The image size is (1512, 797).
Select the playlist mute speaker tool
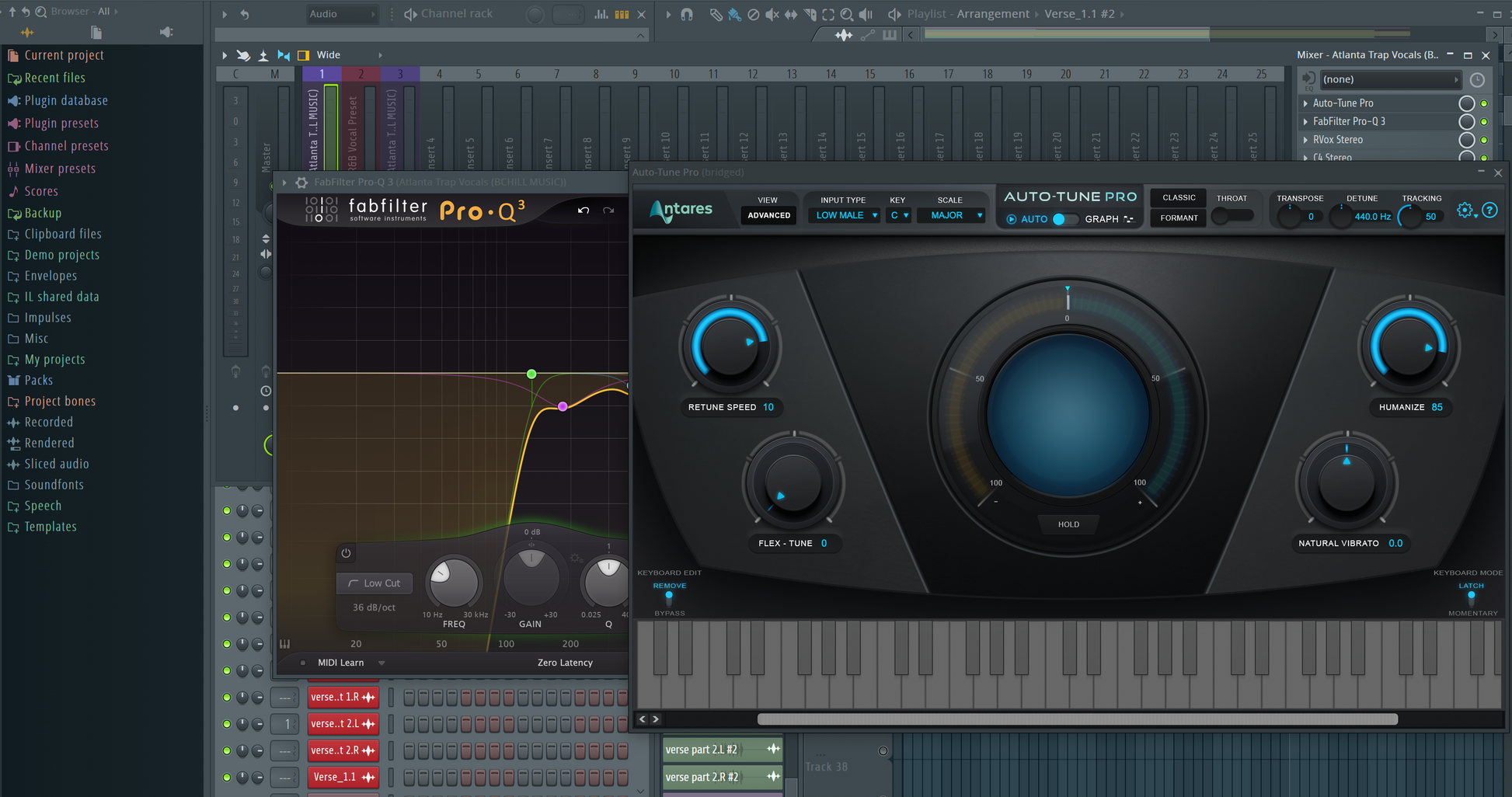click(772, 14)
